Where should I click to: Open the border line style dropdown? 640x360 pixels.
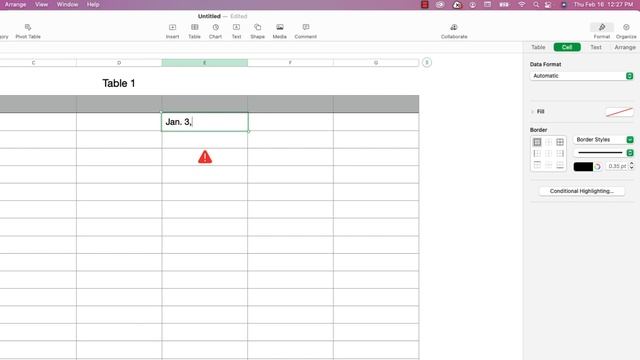(603, 153)
